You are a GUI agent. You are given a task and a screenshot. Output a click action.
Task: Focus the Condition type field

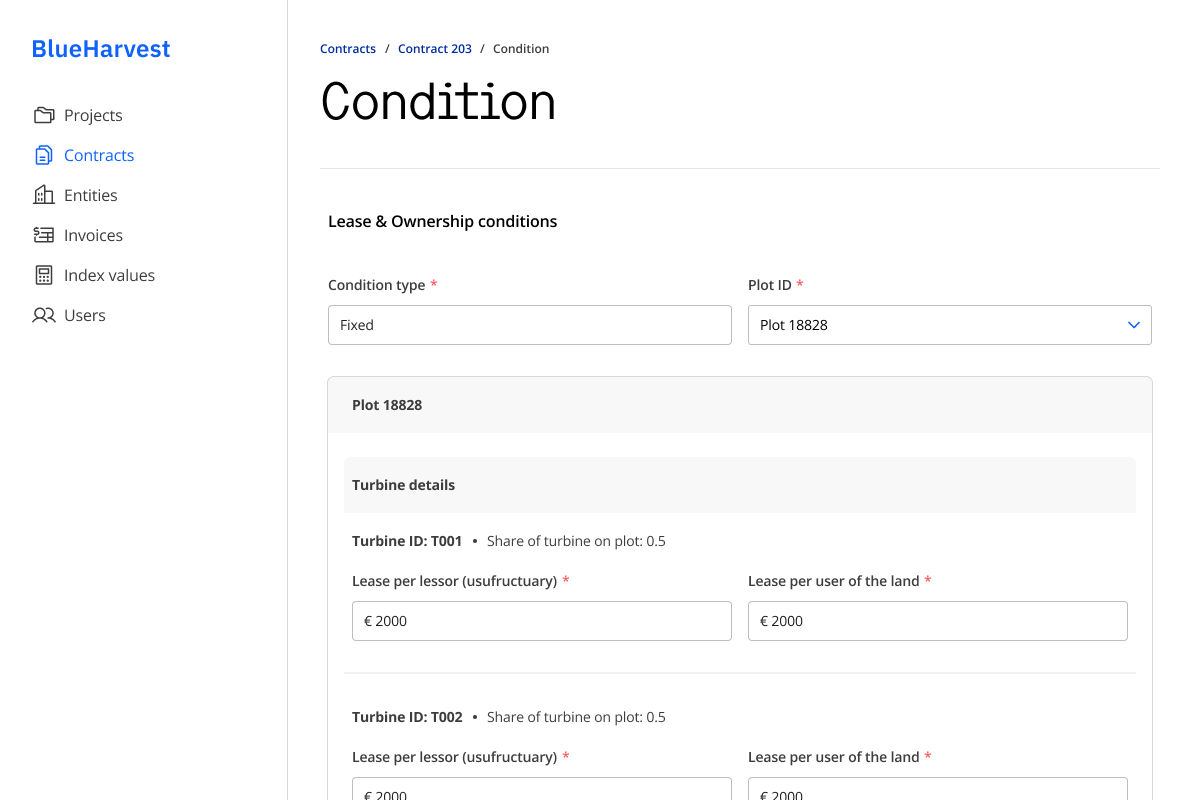click(x=530, y=325)
